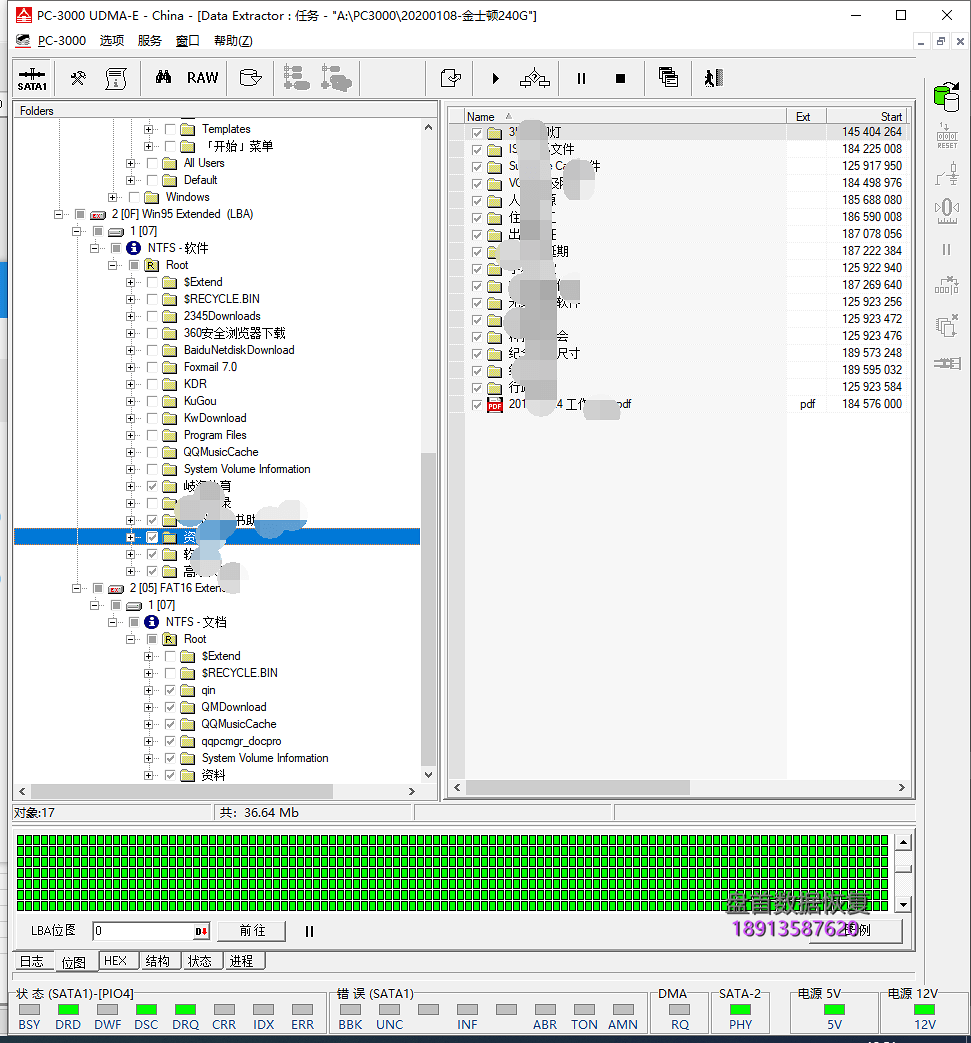Toggle checkbox for 2345Downloads folder

[152, 316]
